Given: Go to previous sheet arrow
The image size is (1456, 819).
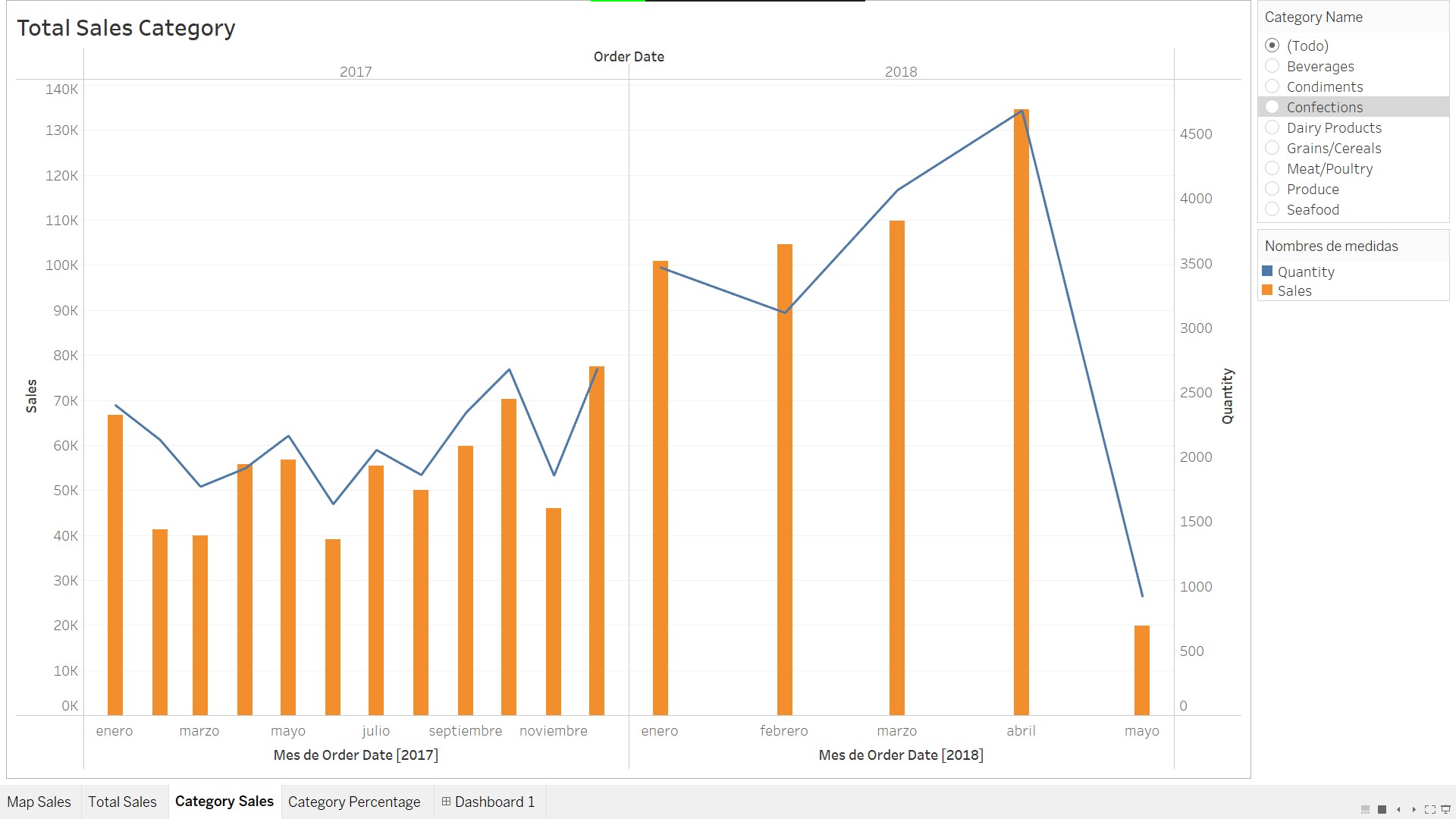Looking at the screenshot, I should 1398,810.
